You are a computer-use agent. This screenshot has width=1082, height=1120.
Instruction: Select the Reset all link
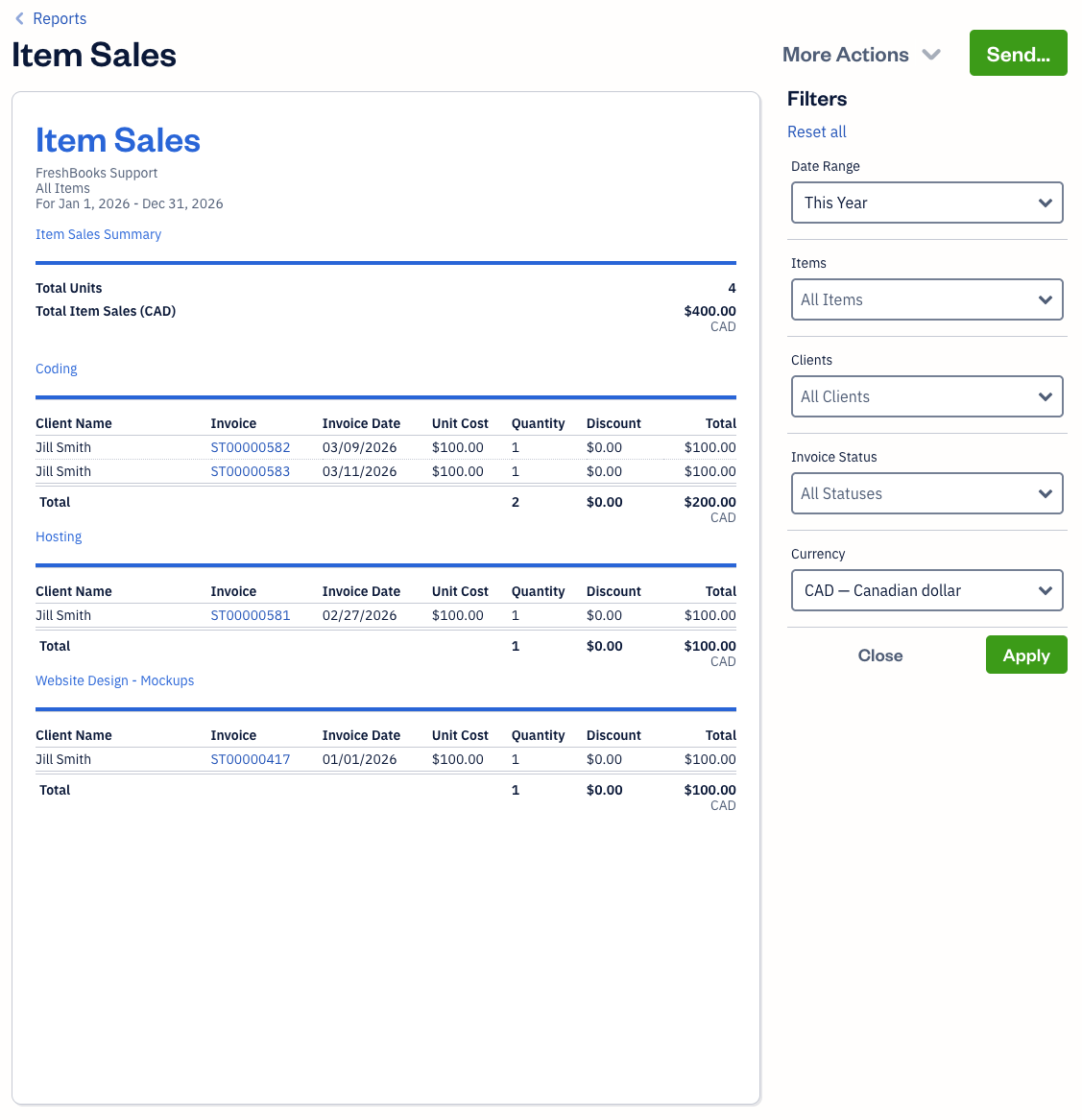[816, 131]
